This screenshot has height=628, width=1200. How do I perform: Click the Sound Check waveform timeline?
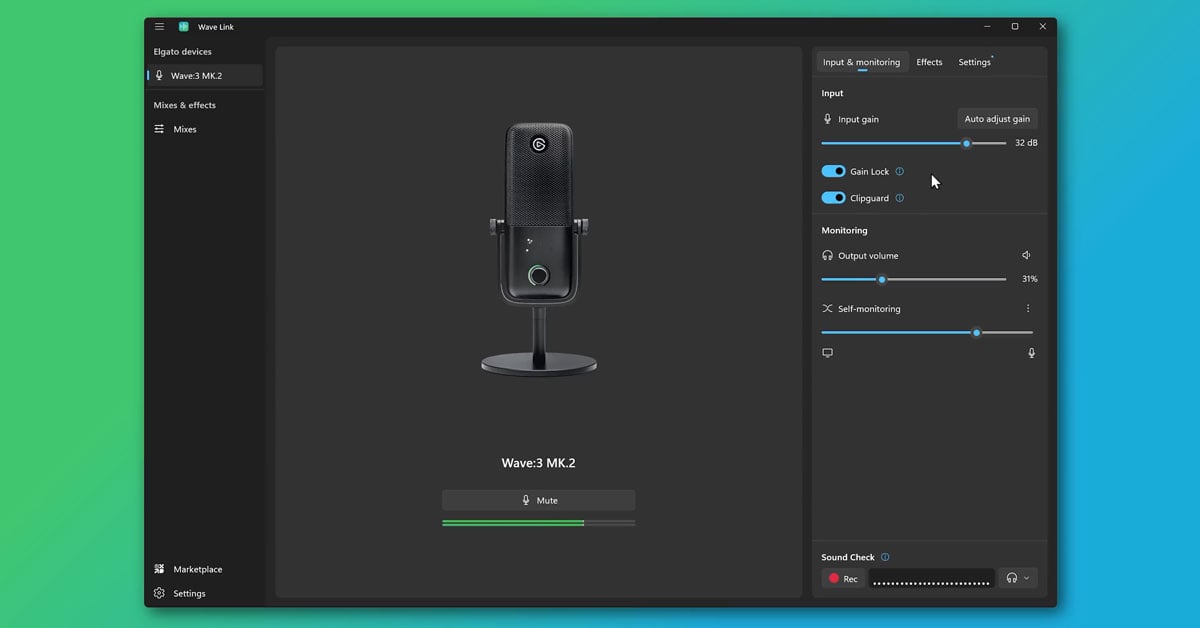[931, 578]
